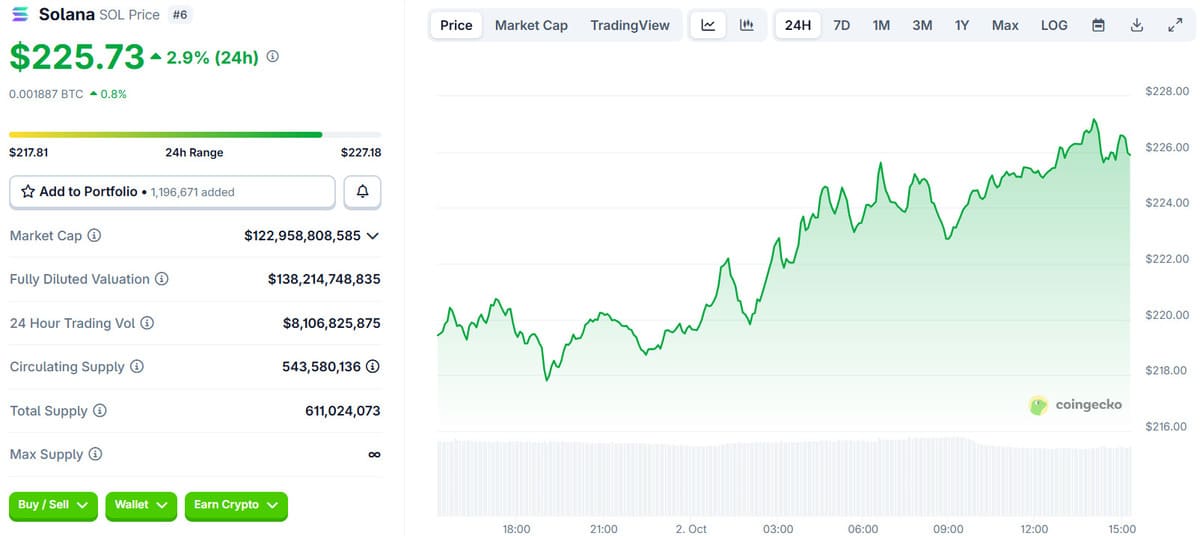Click the price alert bell icon
1200x536 pixels.
[362, 192]
